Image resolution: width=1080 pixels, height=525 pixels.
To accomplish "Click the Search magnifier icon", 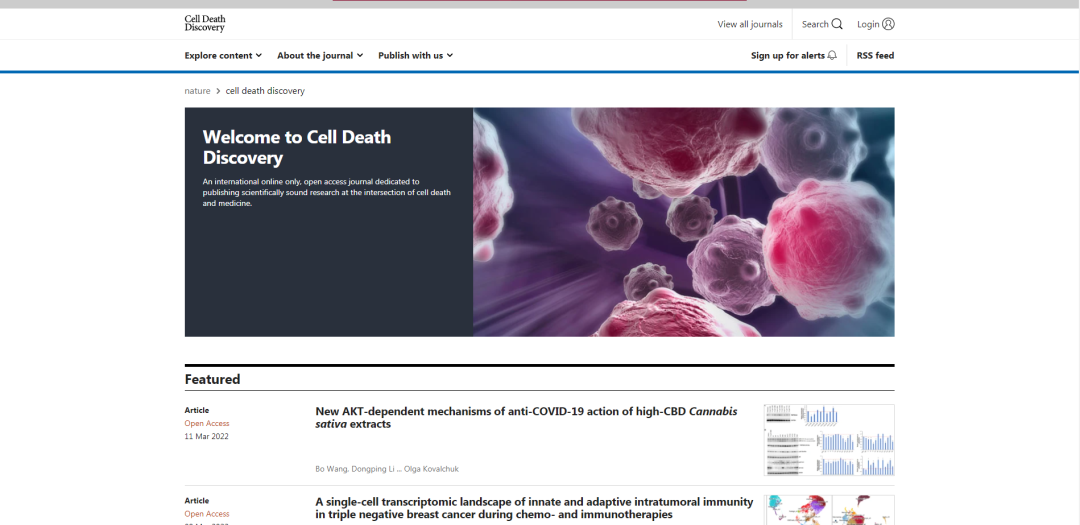I will [837, 24].
